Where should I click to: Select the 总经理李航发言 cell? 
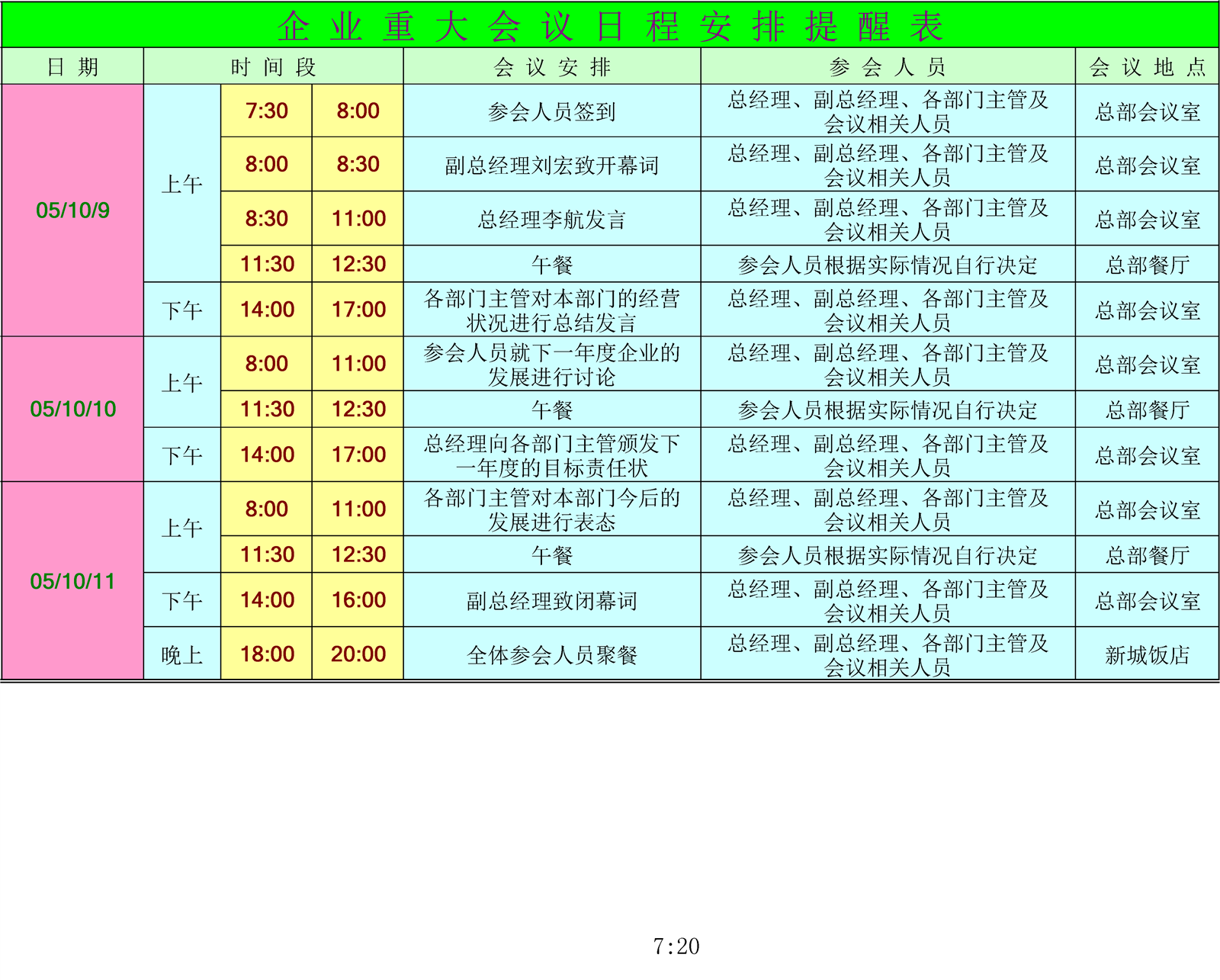click(x=551, y=219)
